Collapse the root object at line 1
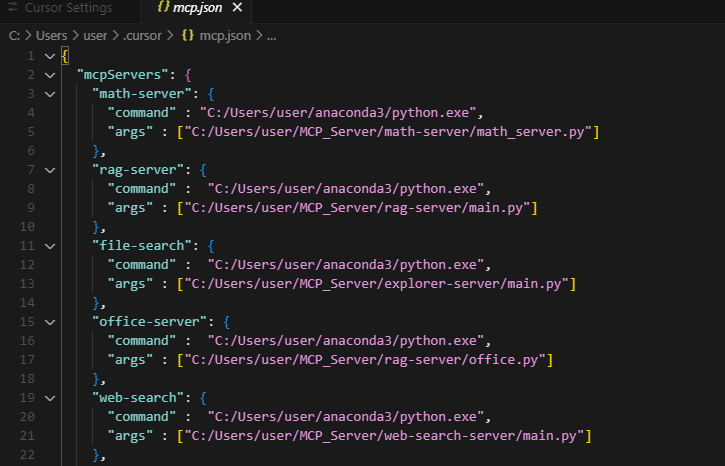Viewport: 725px width, 466px height. pos(48,55)
